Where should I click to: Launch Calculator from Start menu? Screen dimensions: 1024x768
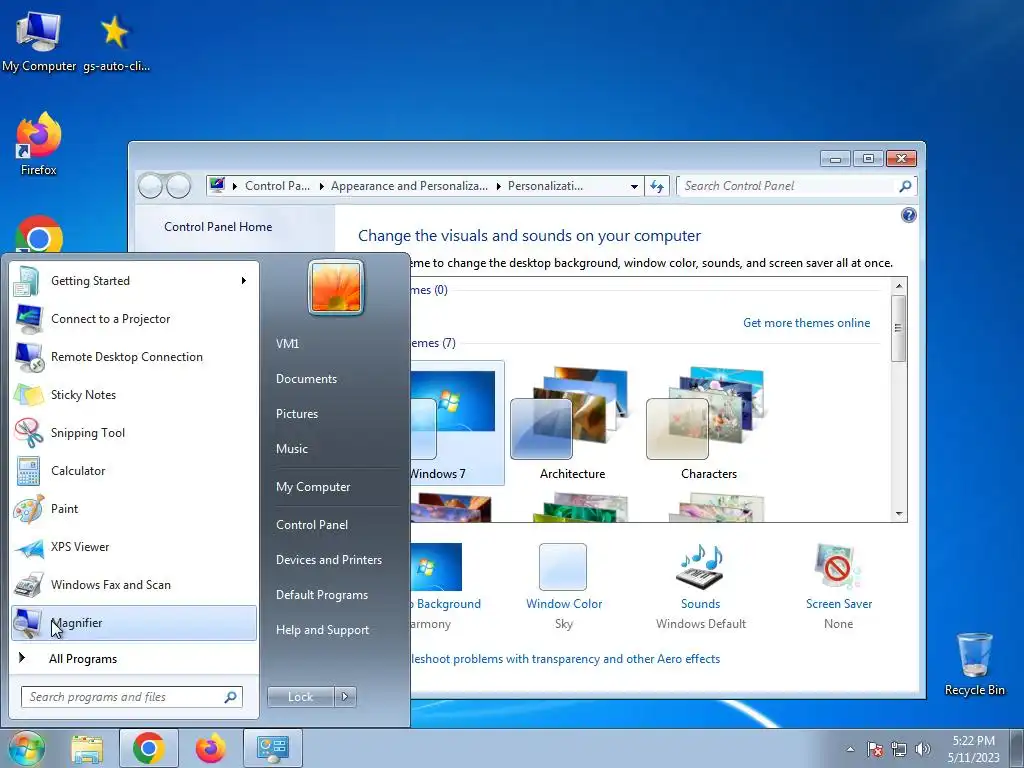click(133, 471)
